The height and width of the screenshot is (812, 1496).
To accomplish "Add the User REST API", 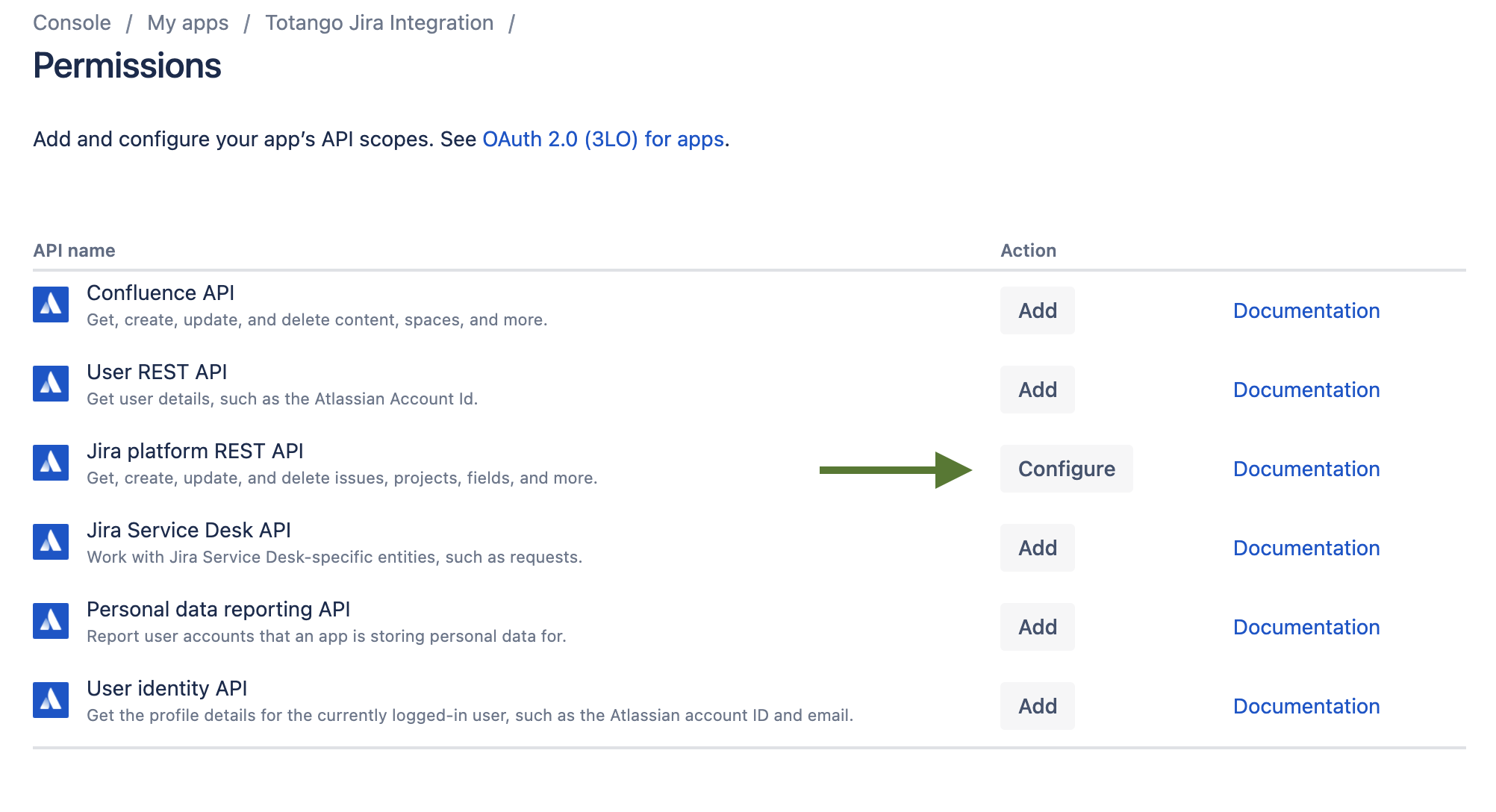I will pos(1038,390).
